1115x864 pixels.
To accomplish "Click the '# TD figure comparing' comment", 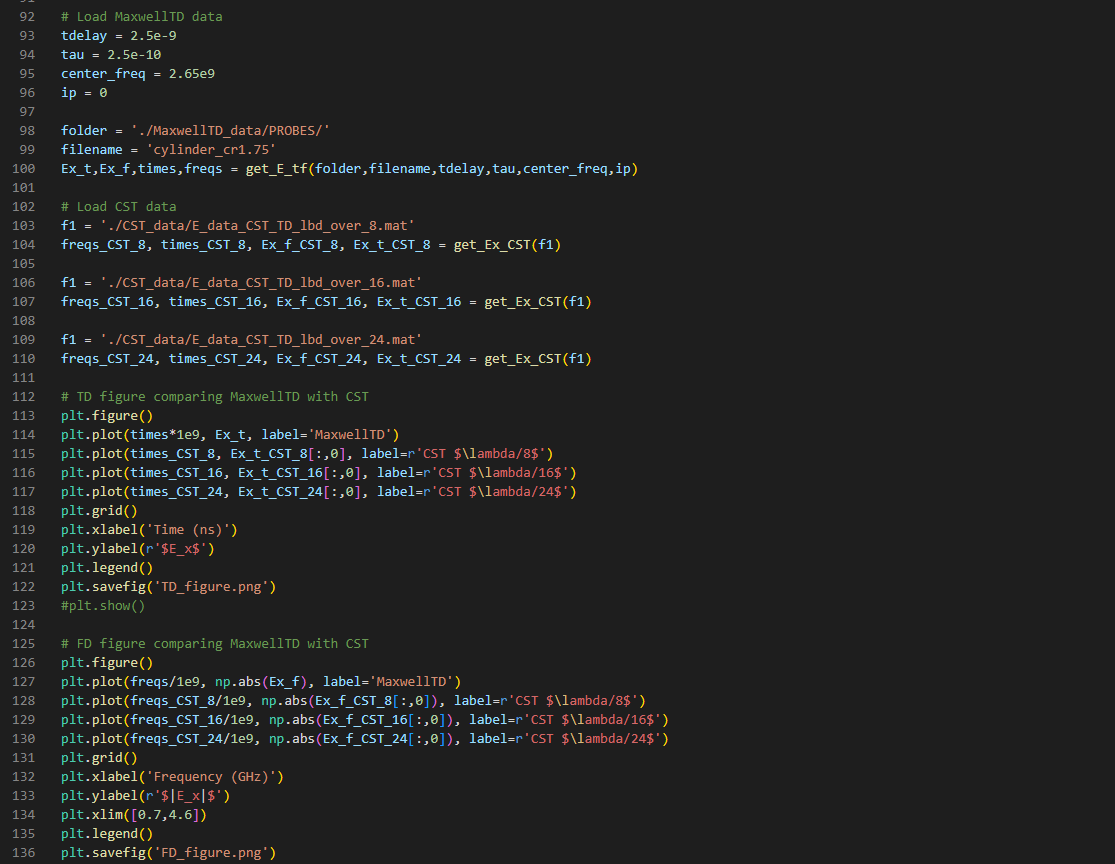I will coord(215,397).
